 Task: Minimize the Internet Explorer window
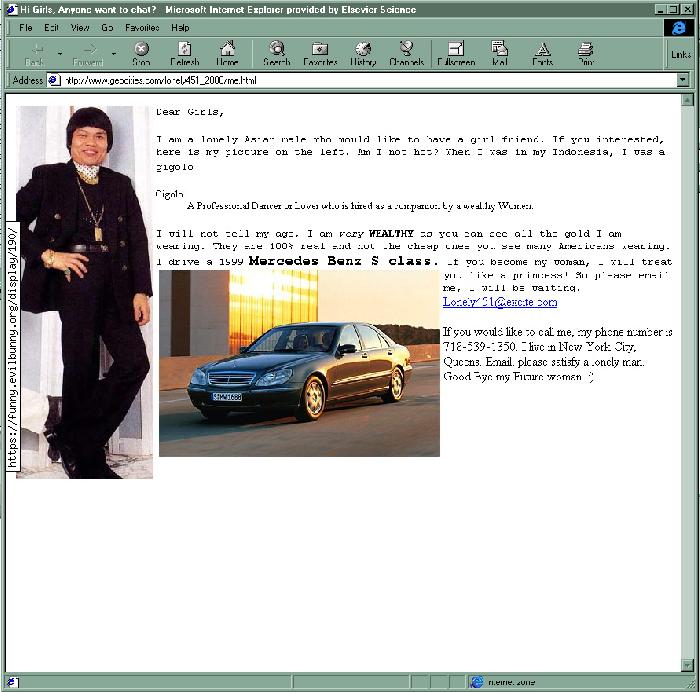click(662, 9)
